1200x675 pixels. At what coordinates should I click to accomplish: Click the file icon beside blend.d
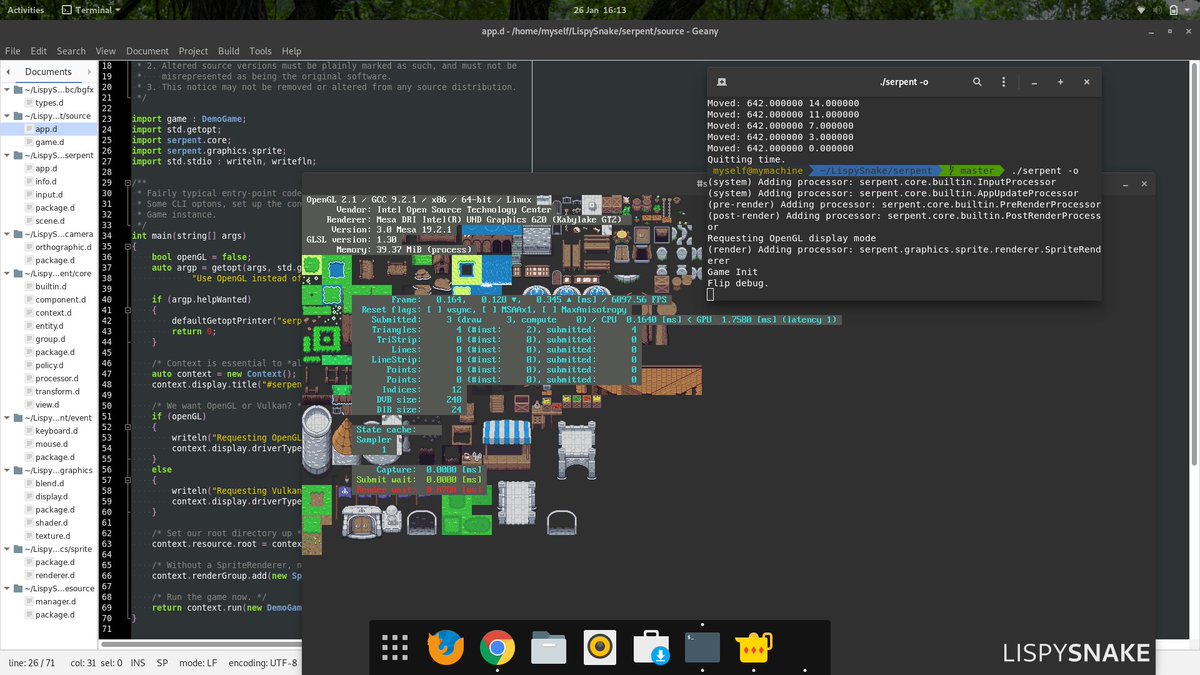coord(27,483)
